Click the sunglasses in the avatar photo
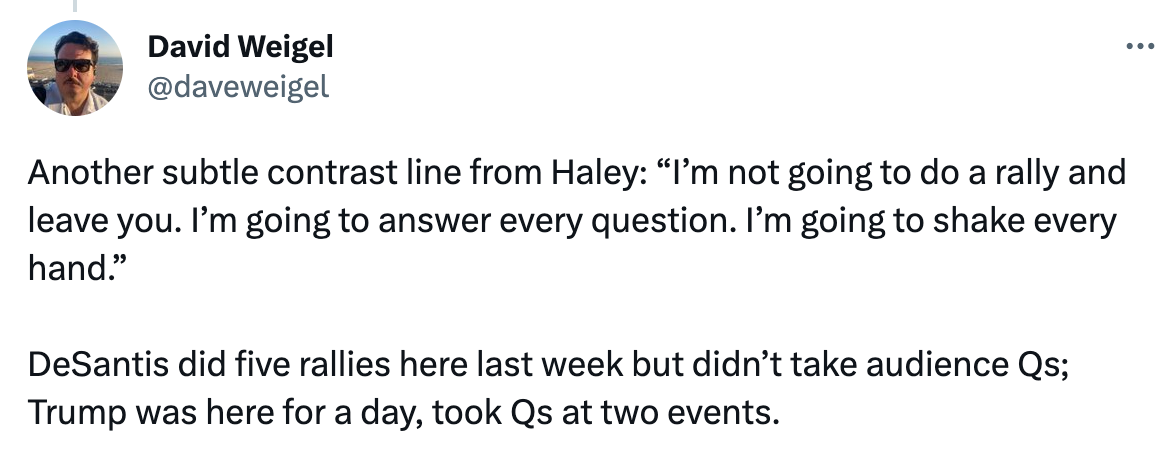The height and width of the screenshot is (458, 1176). (74, 64)
